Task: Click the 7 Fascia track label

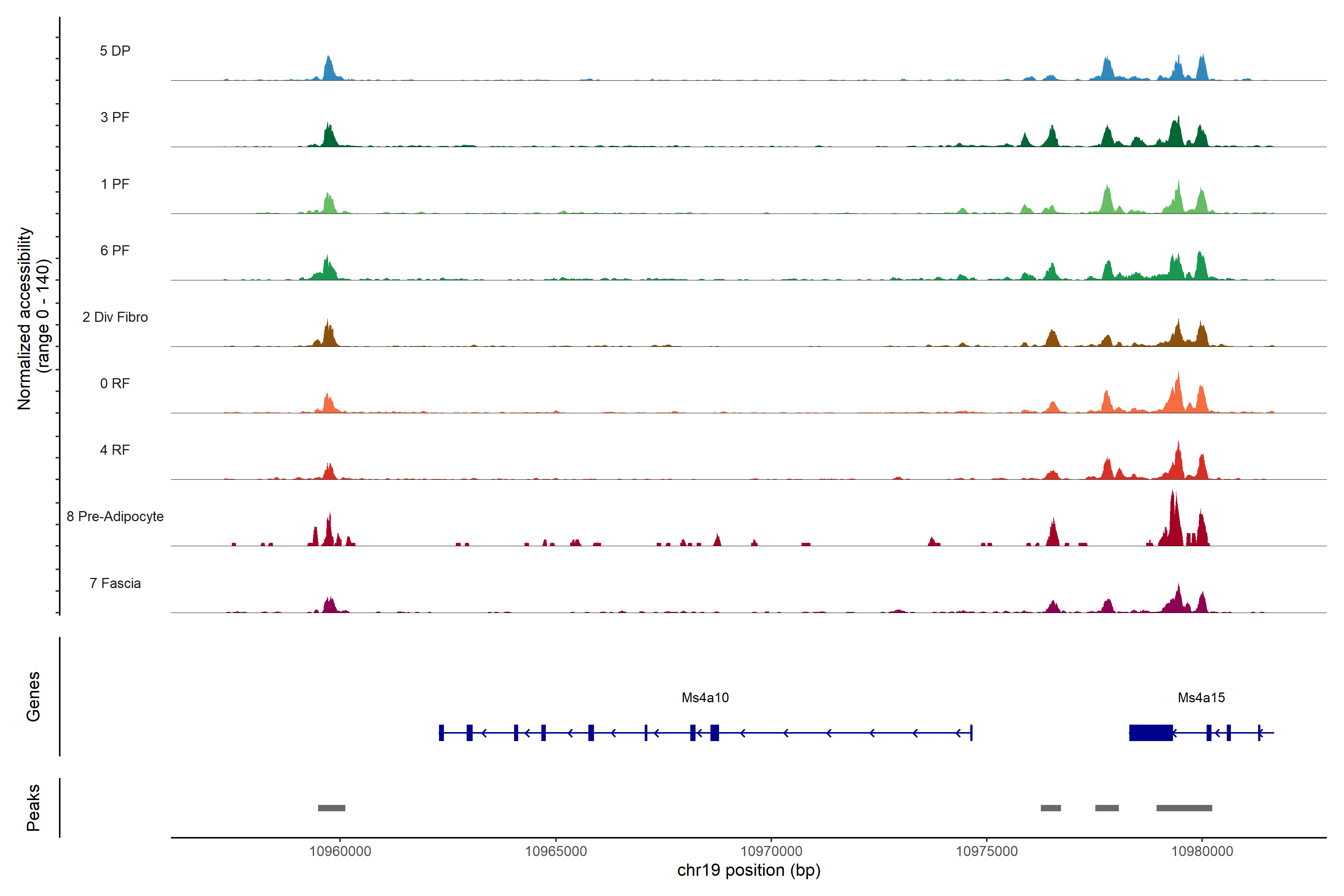Action: click(x=115, y=583)
